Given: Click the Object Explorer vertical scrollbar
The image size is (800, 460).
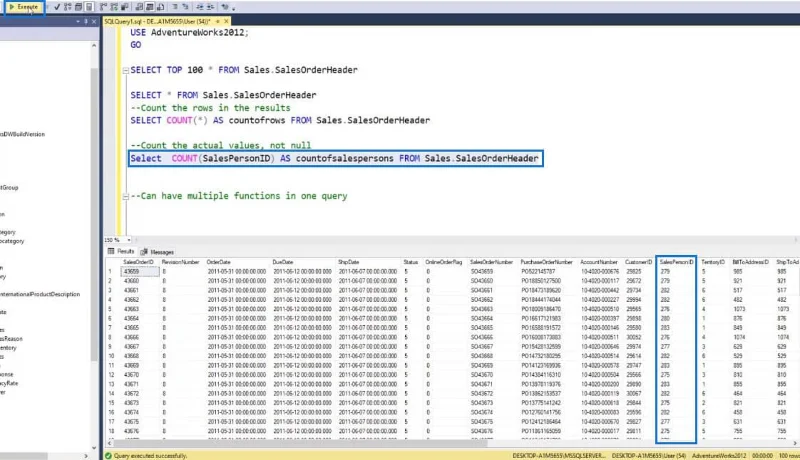Looking at the screenshot, I should click(94, 214).
